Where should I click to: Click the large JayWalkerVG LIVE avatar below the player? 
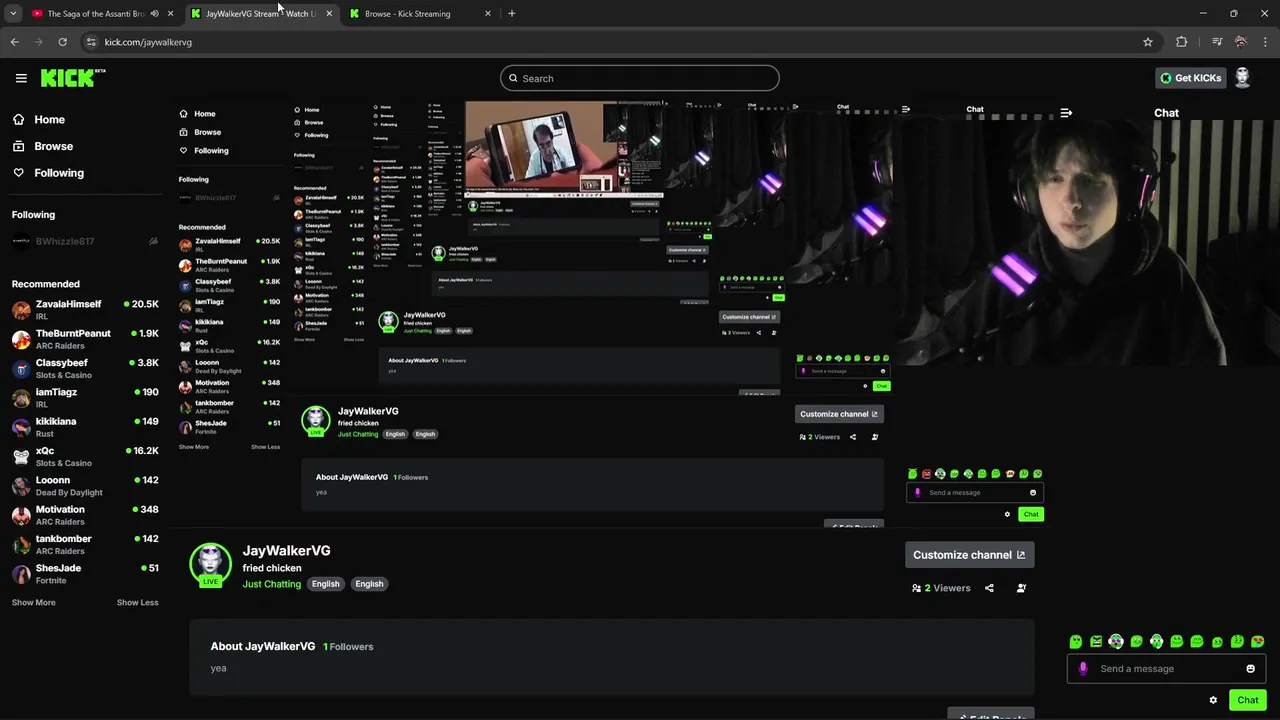click(x=210, y=565)
